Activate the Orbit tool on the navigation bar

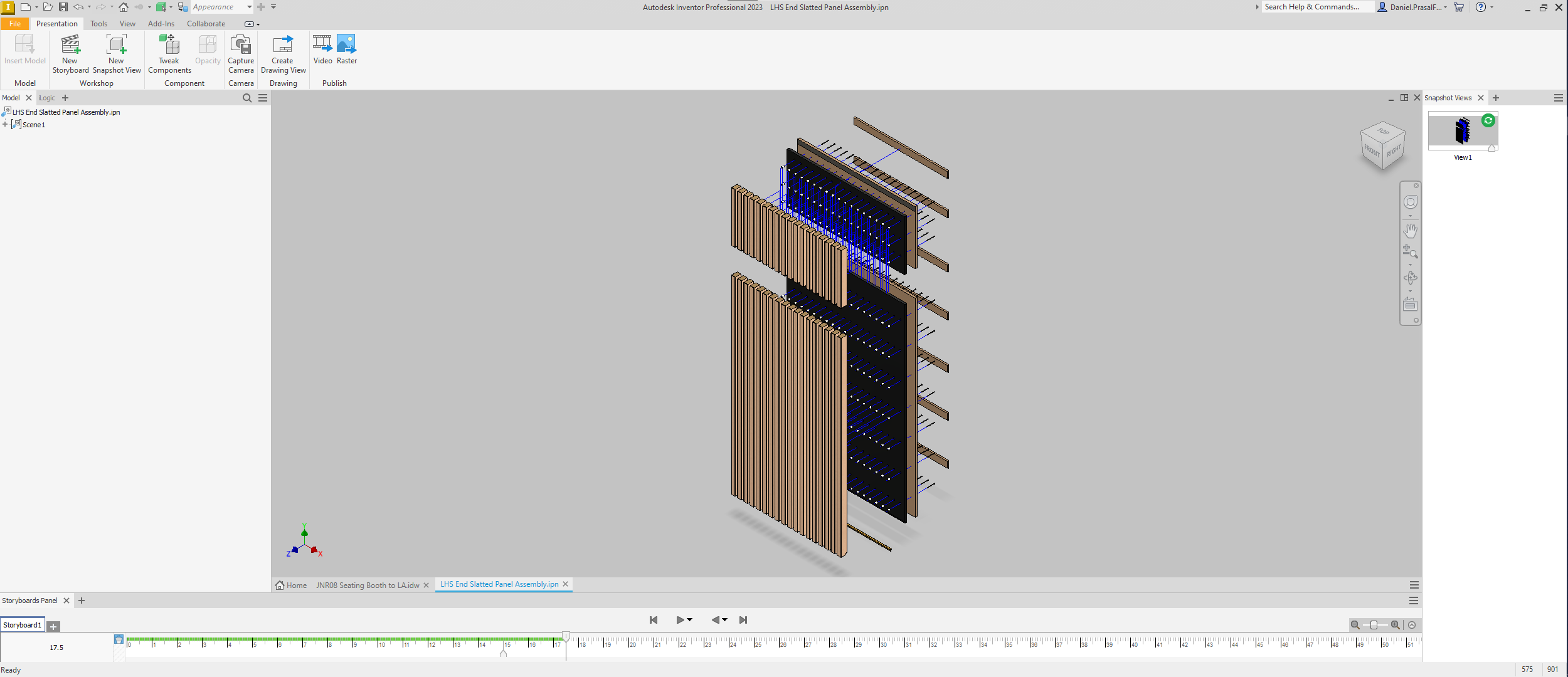(x=1410, y=276)
